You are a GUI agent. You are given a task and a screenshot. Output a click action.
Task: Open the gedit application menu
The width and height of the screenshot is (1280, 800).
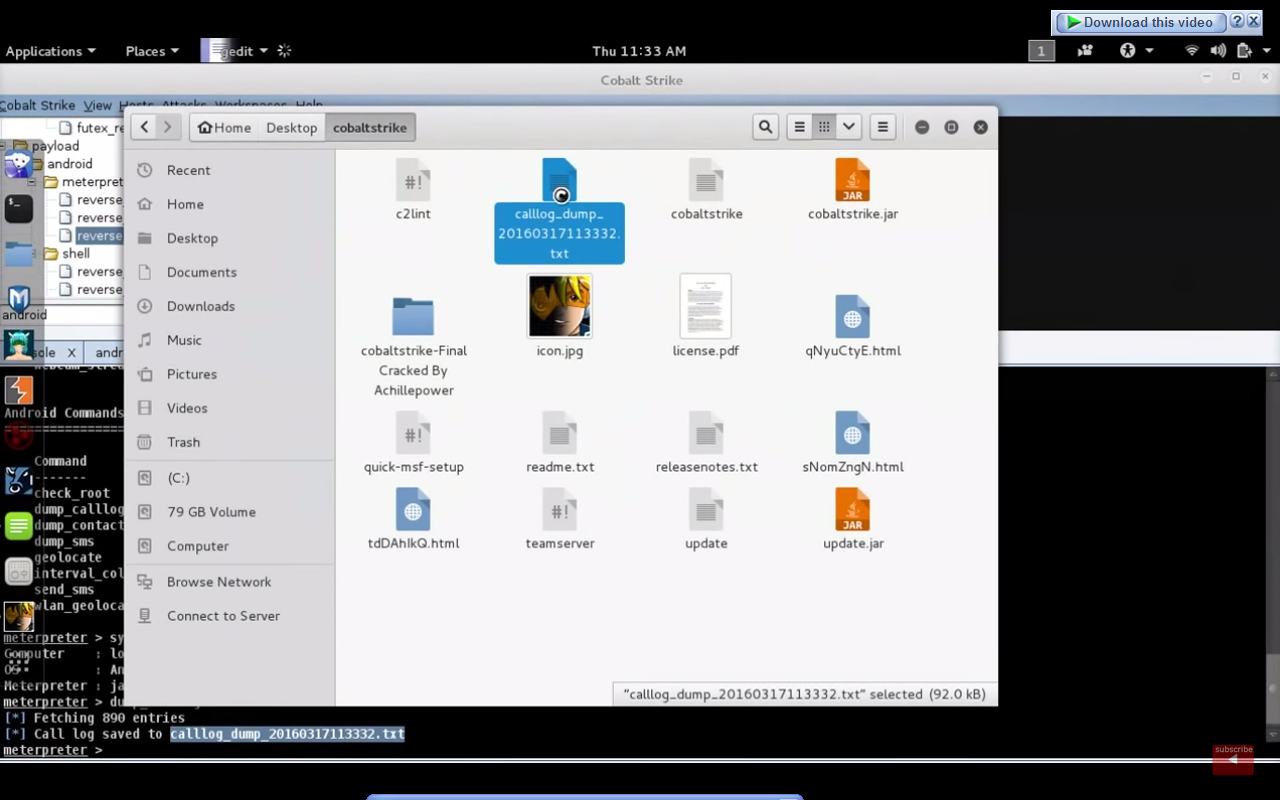(236, 51)
